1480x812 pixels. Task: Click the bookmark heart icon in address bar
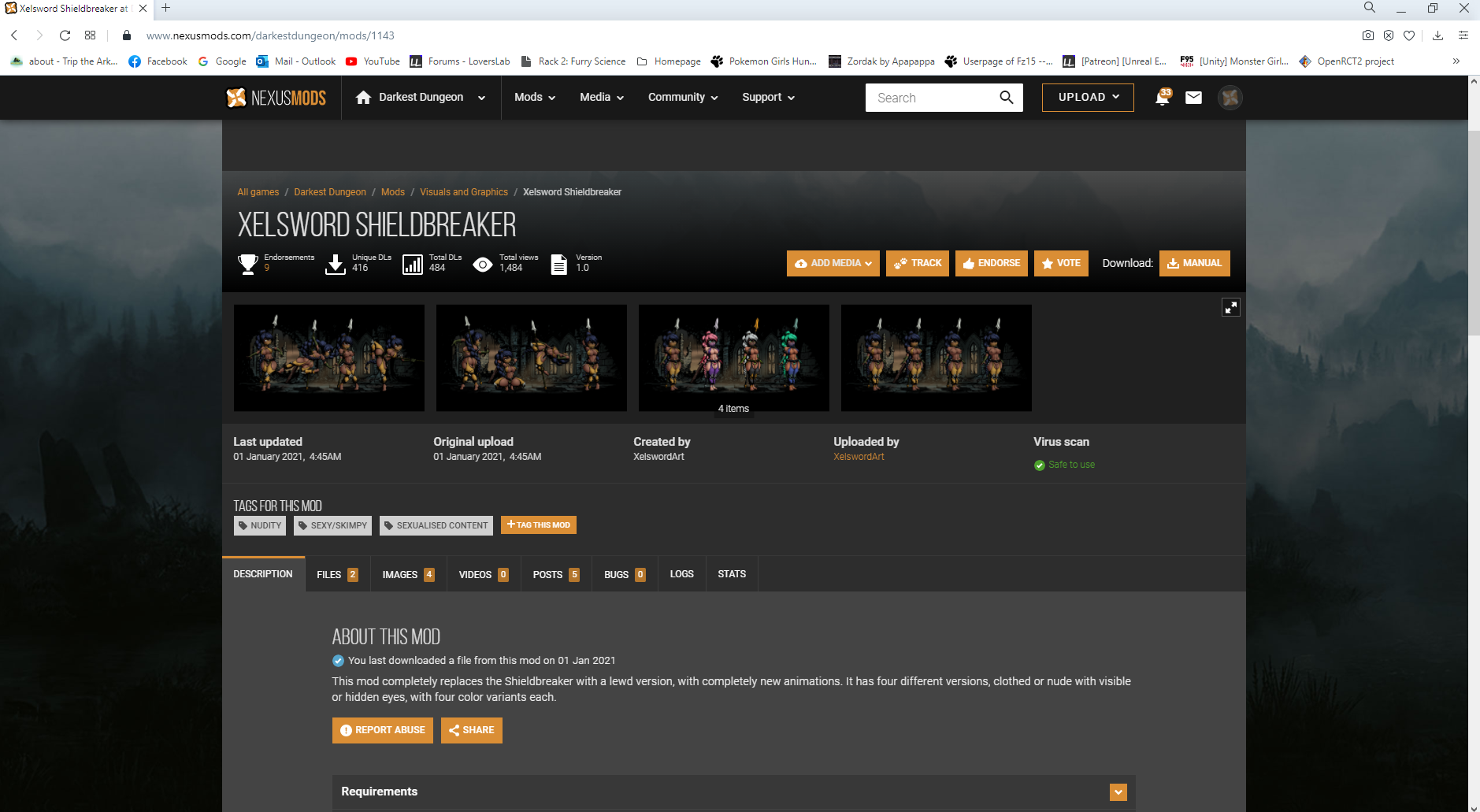point(1409,35)
